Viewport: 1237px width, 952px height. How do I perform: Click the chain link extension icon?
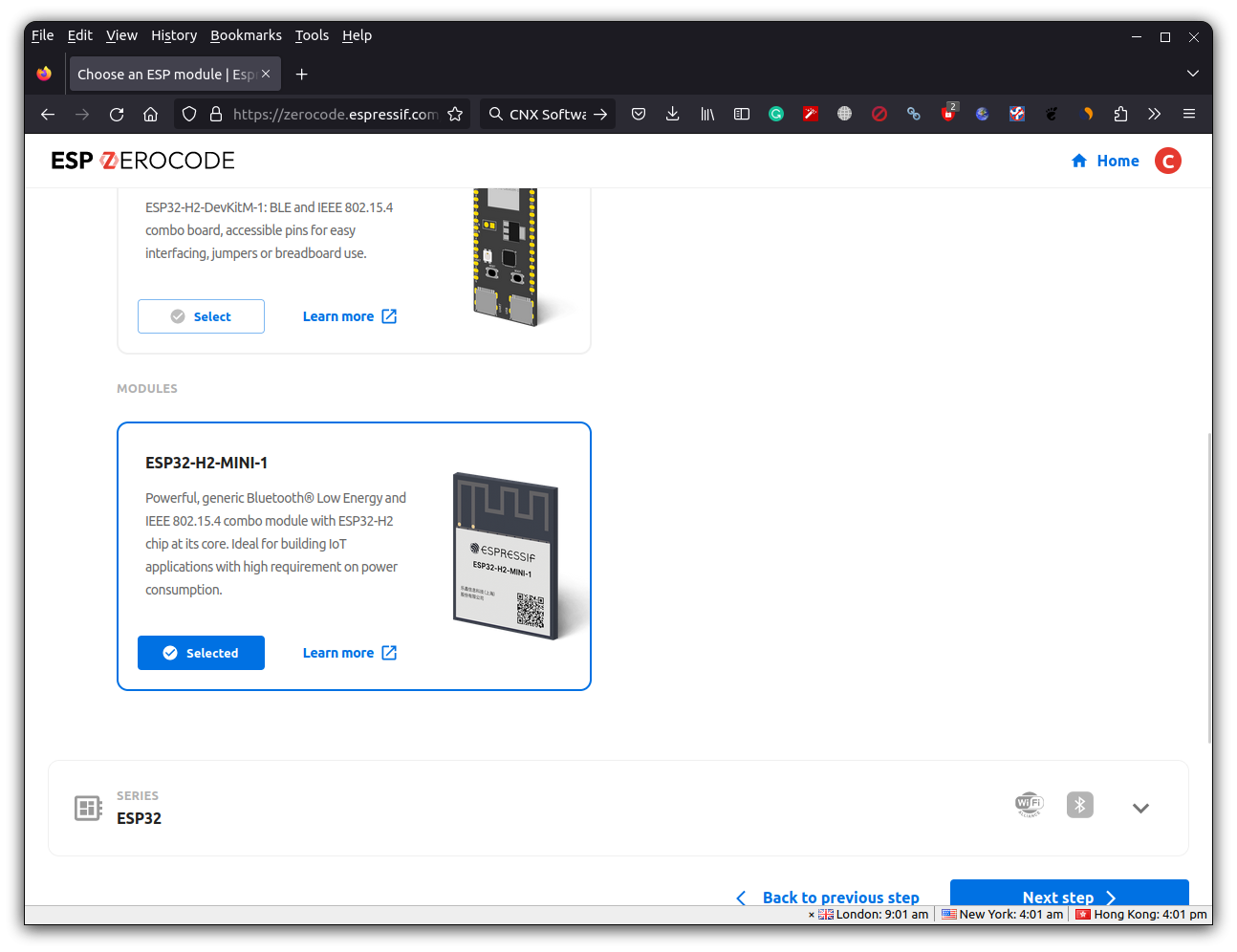[x=914, y=114]
